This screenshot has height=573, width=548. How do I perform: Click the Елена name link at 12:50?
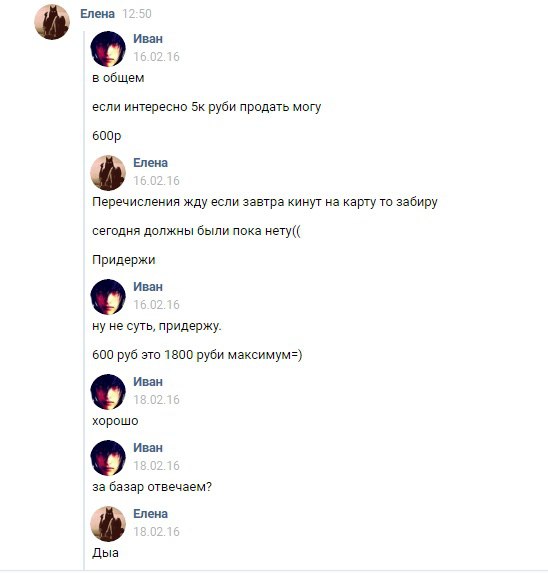click(x=97, y=14)
